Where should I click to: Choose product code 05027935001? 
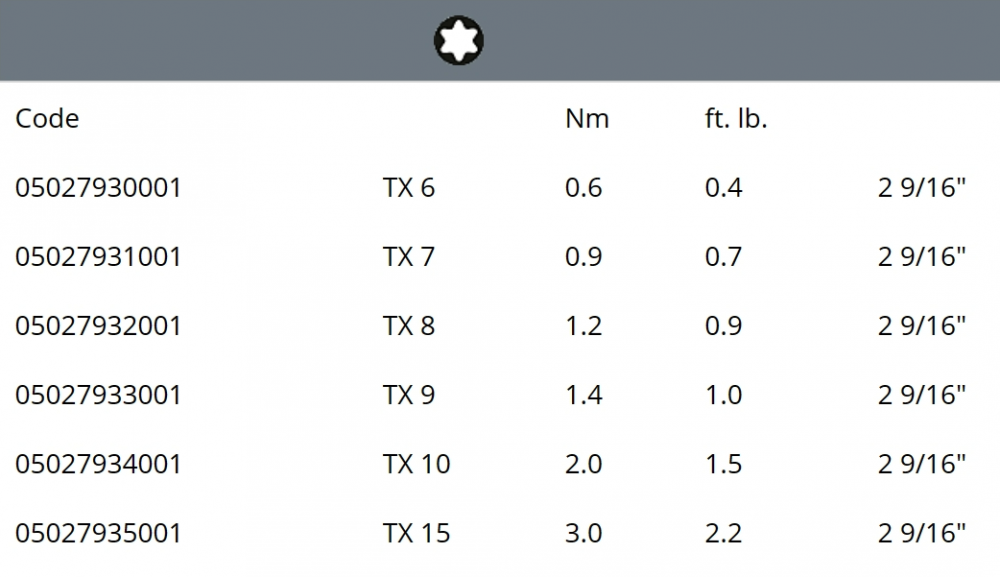pyautogui.click(x=98, y=533)
